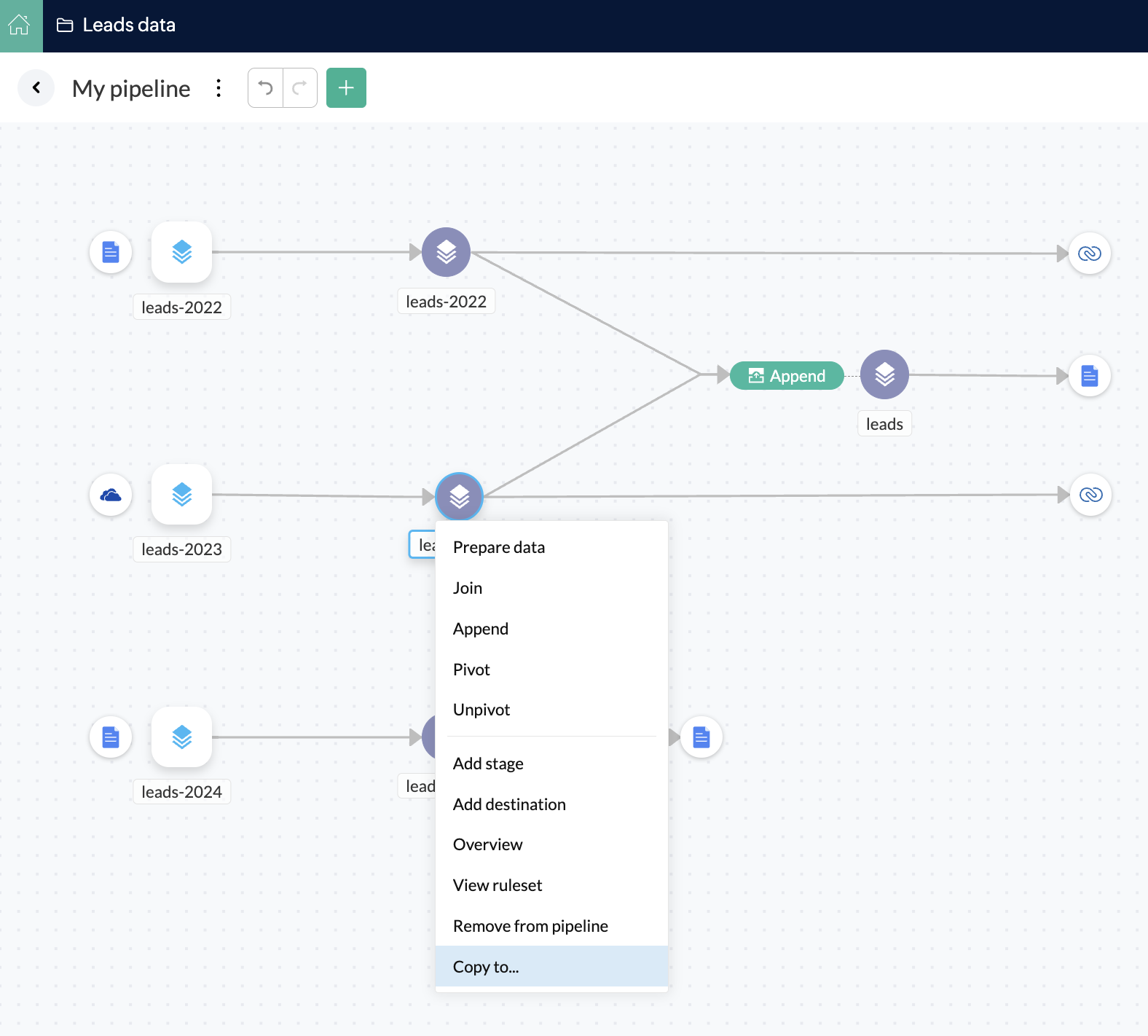Select Join in the context menu
The image size is (1148, 1036).
tap(468, 588)
